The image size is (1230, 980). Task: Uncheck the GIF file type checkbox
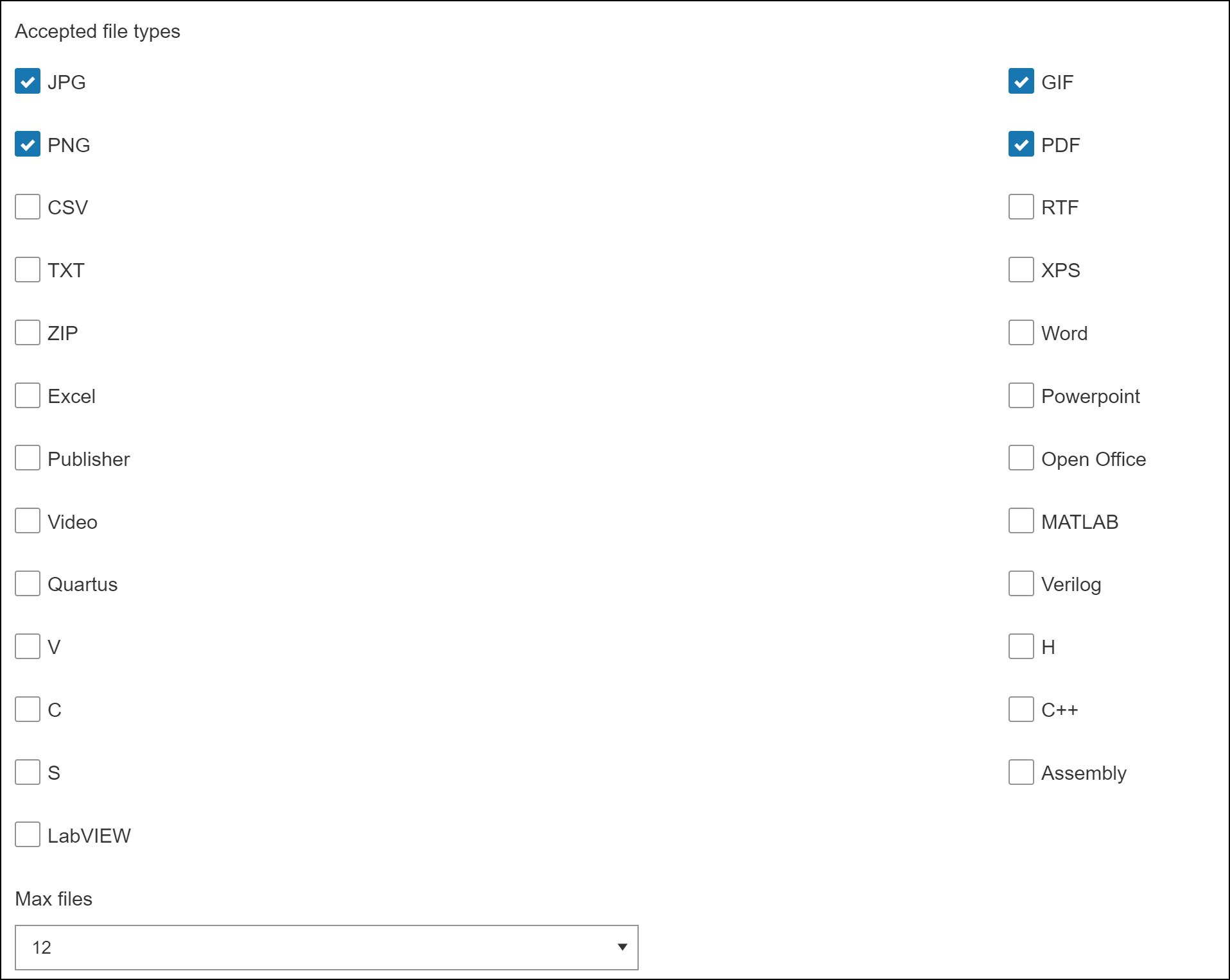[1021, 82]
